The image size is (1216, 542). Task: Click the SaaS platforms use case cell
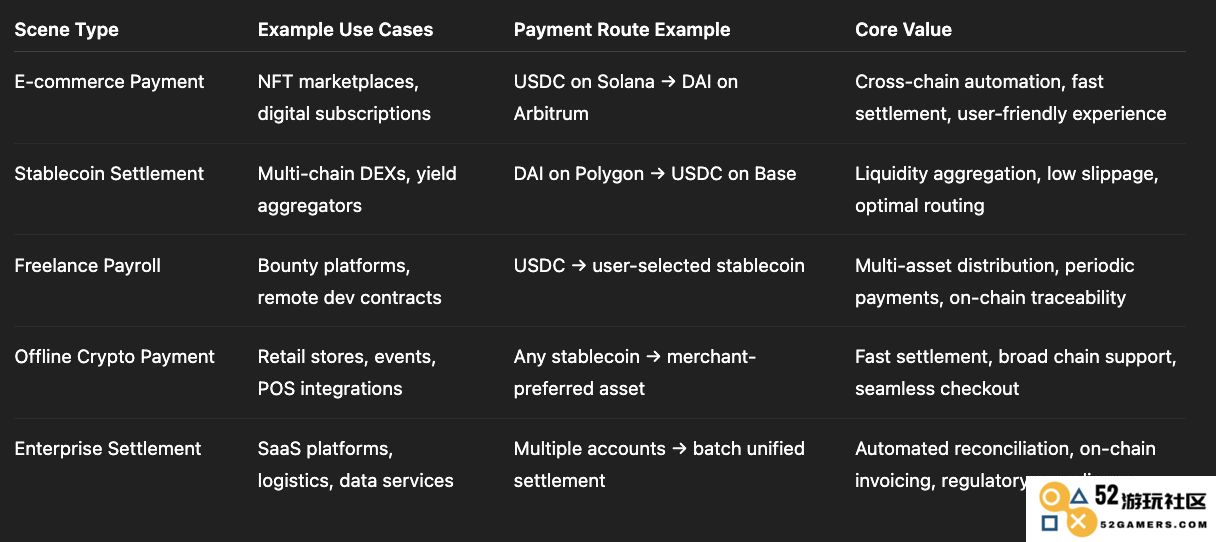355,465
